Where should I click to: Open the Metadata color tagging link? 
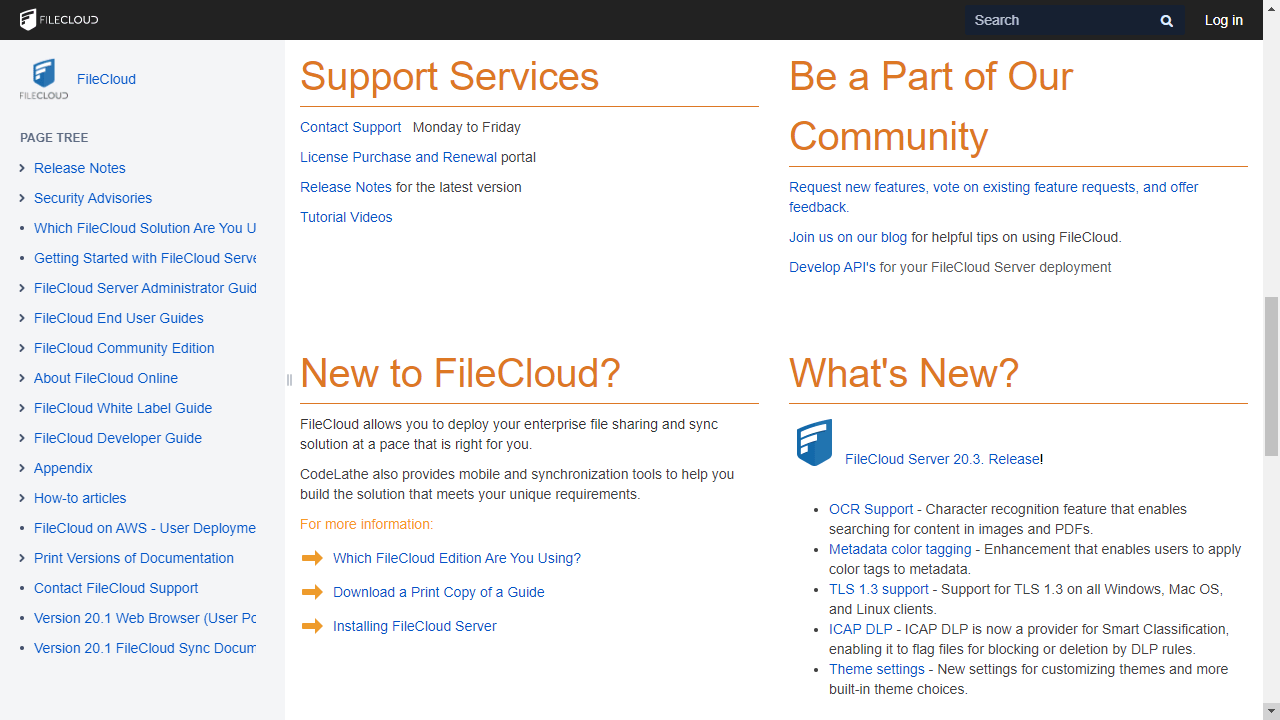coord(900,549)
